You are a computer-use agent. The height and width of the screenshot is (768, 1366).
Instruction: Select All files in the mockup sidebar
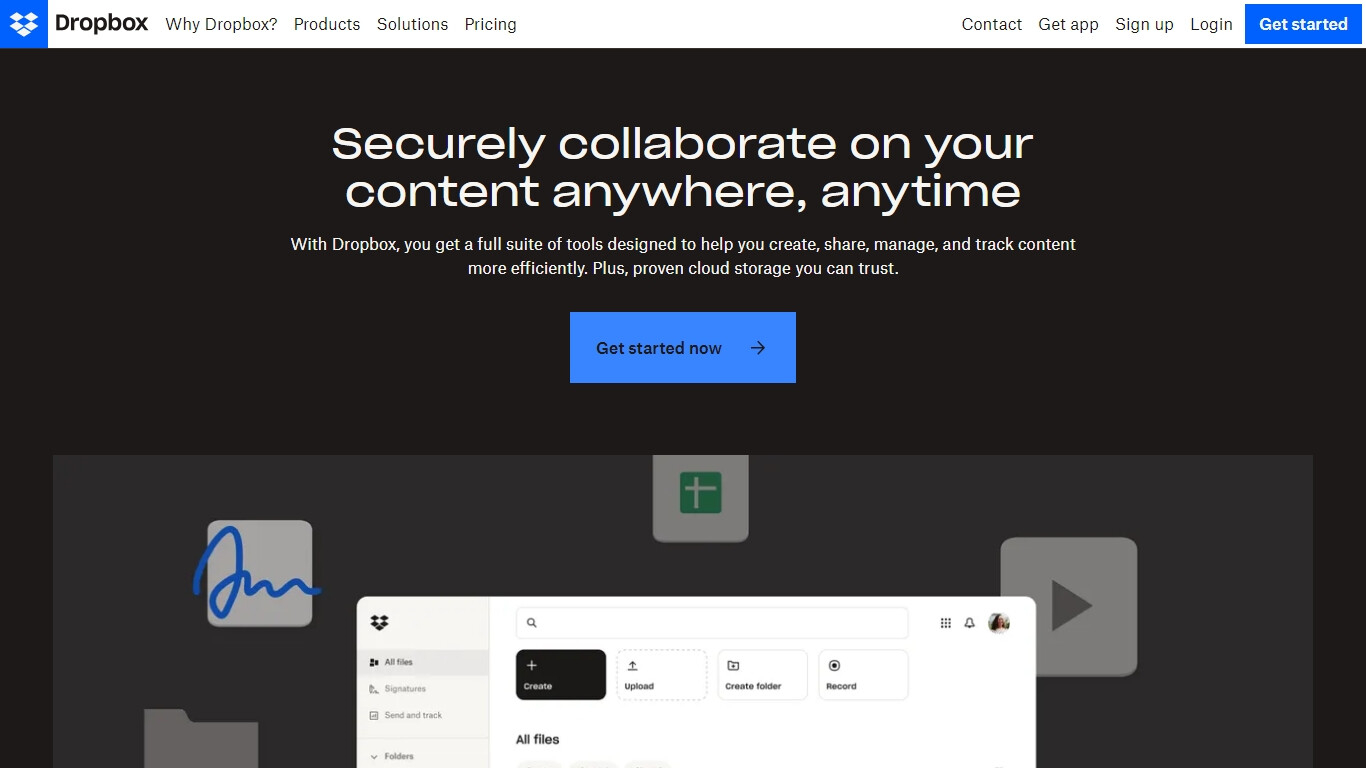[423, 662]
